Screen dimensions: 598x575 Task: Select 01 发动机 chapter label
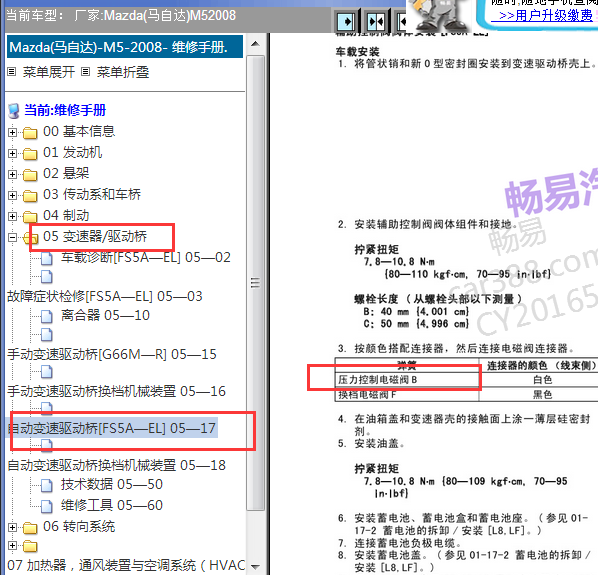pos(72,153)
